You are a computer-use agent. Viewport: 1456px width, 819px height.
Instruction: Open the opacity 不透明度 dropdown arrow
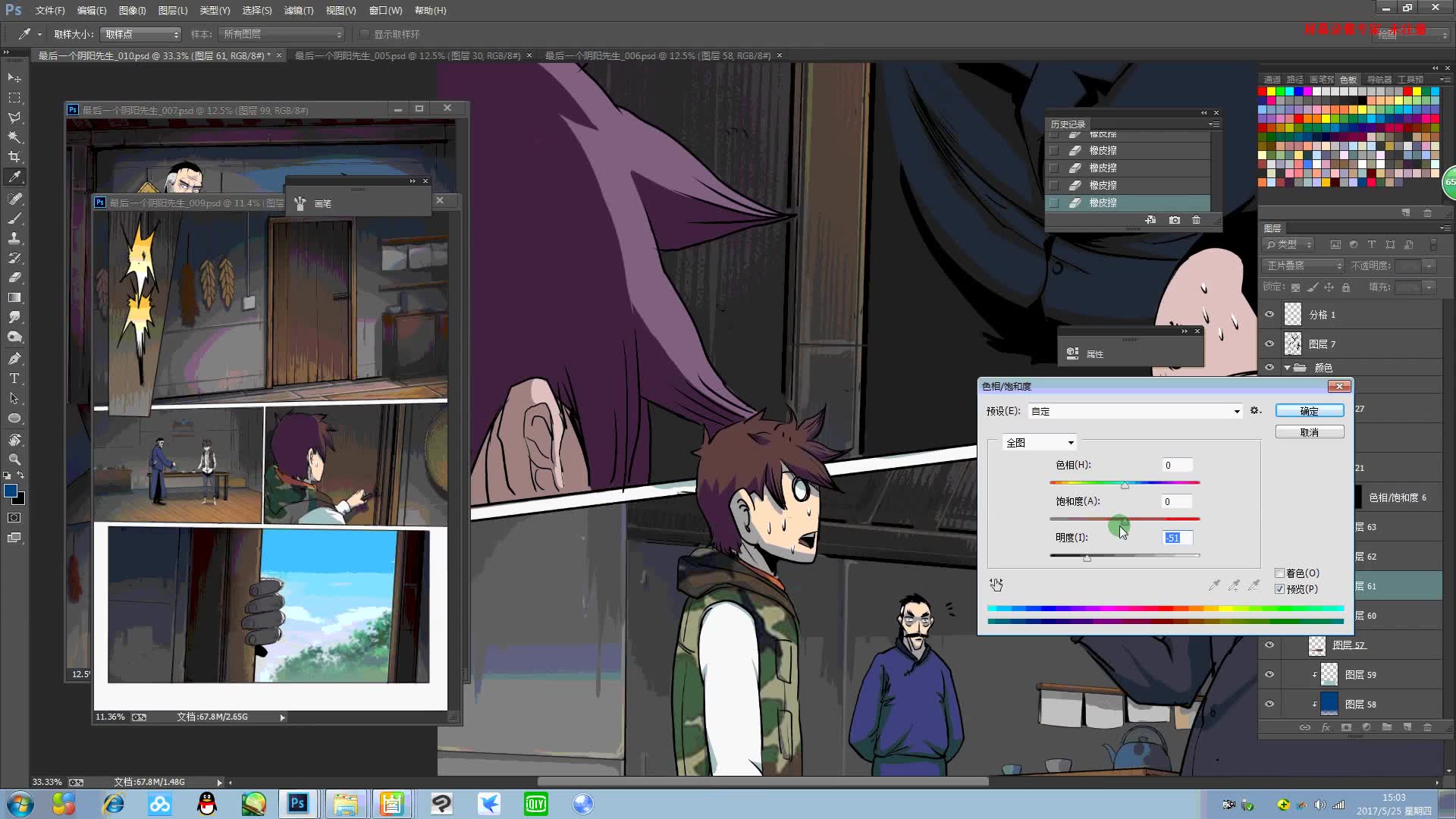pos(1429,265)
